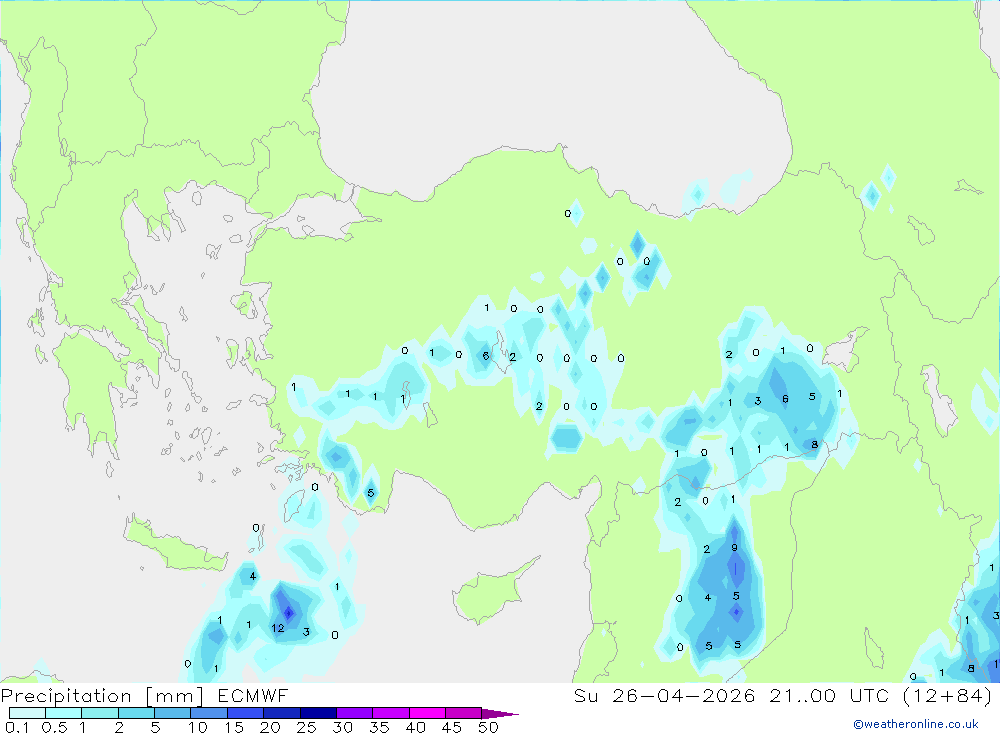Click the '15' legend scale label
Image resolution: width=1000 pixels, height=733 pixels.
point(233,727)
